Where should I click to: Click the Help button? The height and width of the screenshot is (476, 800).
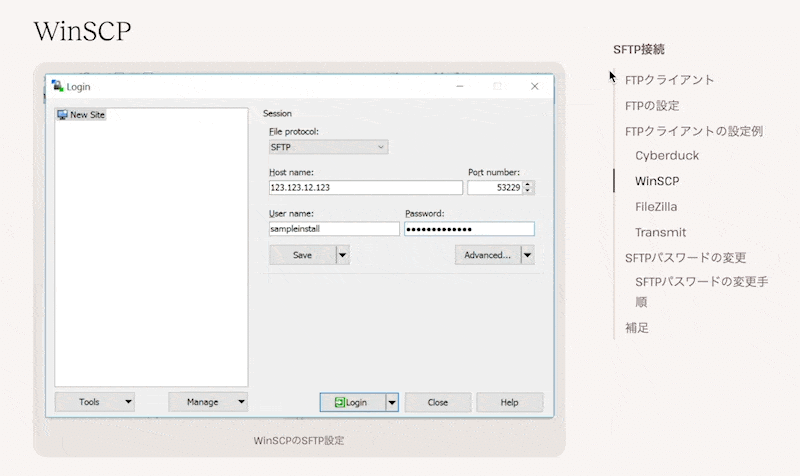click(509, 402)
